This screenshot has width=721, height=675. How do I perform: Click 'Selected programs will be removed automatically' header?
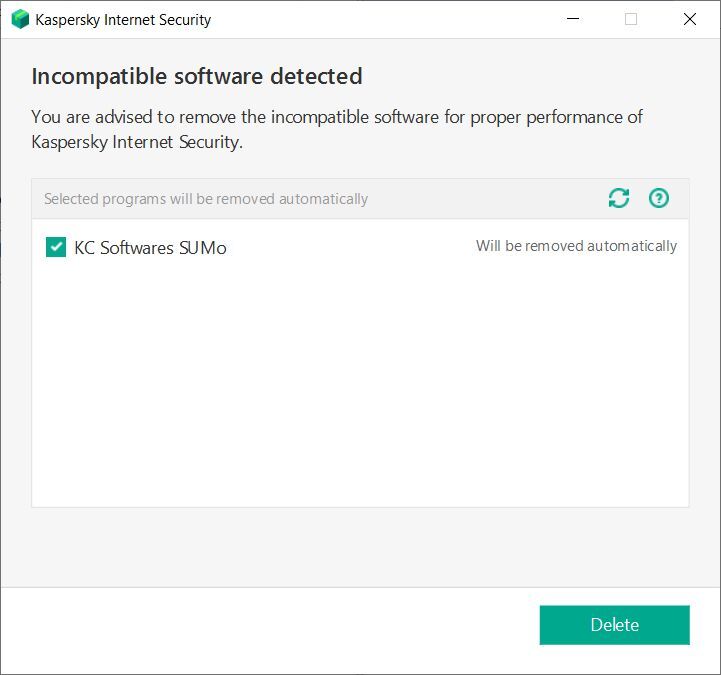[x=206, y=199]
